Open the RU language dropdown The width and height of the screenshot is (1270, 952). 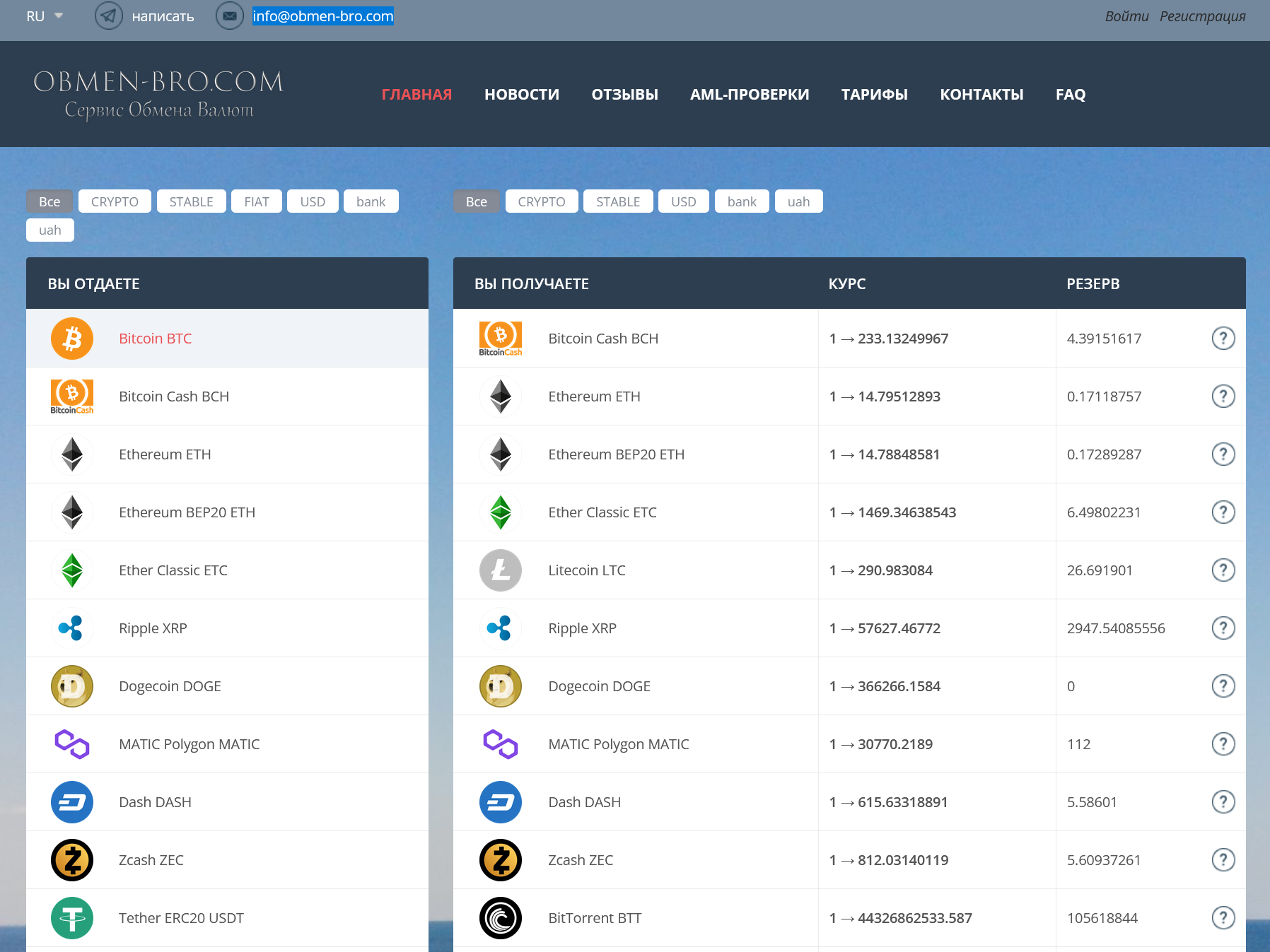coord(45,16)
